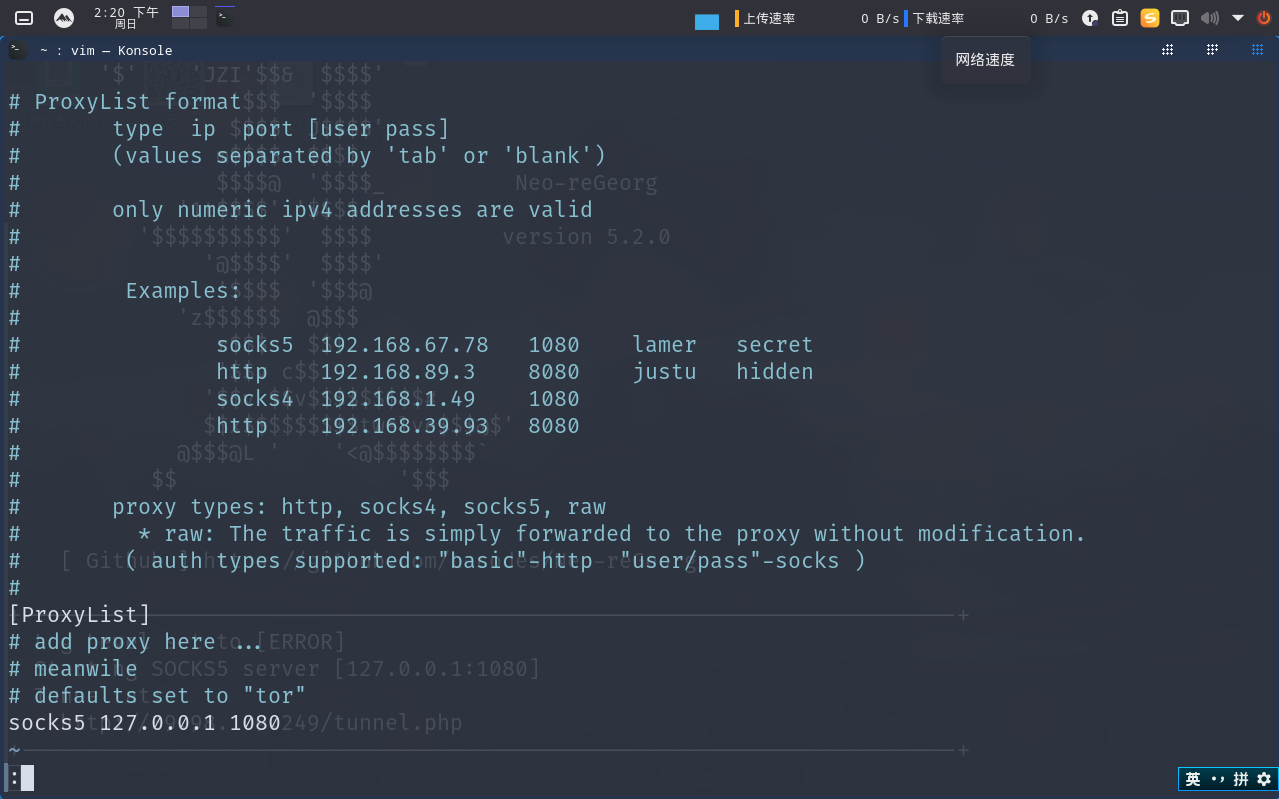1279x799 pixels.
Task: Click the volume speaker tray icon
Action: (x=1210, y=18)
